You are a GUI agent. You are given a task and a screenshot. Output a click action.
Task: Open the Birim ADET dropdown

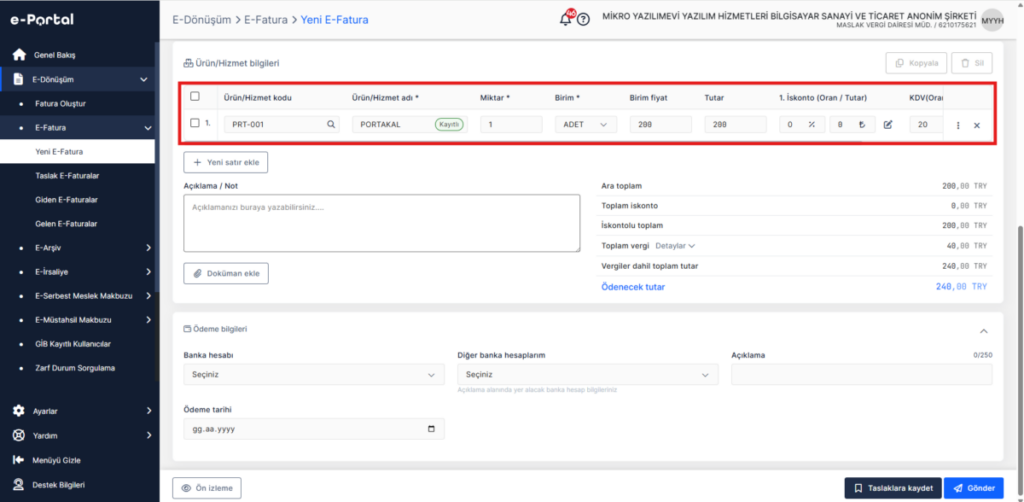coord(586,125)
